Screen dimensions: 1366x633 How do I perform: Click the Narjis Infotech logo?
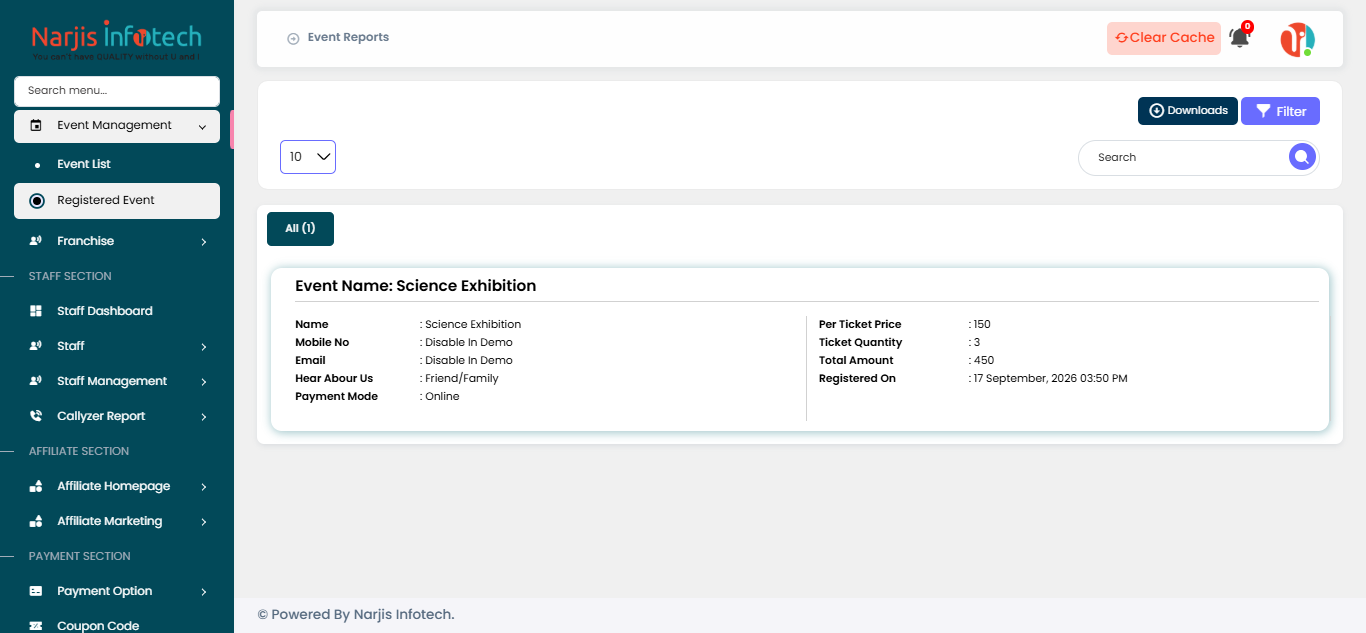click(116, 40)
